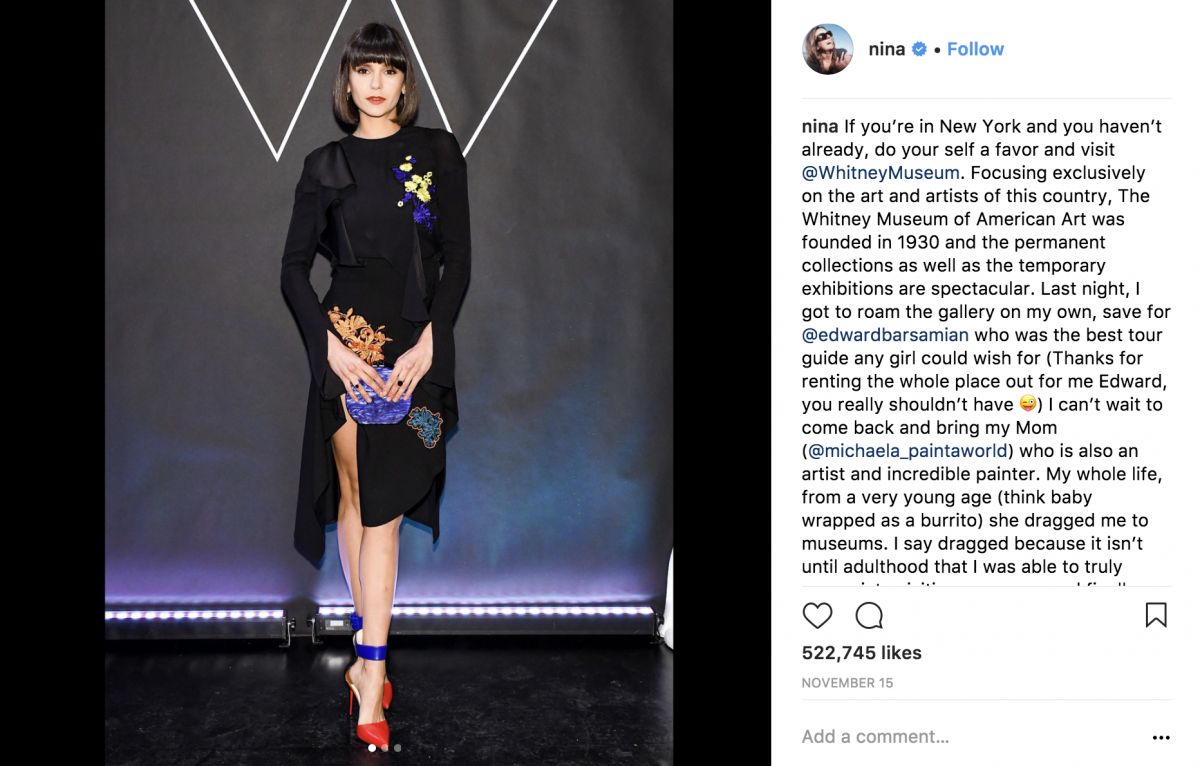Click the winking emoji in the caption
Viewport: 1200px width, 766px height.
click(x=1028, y=404)
